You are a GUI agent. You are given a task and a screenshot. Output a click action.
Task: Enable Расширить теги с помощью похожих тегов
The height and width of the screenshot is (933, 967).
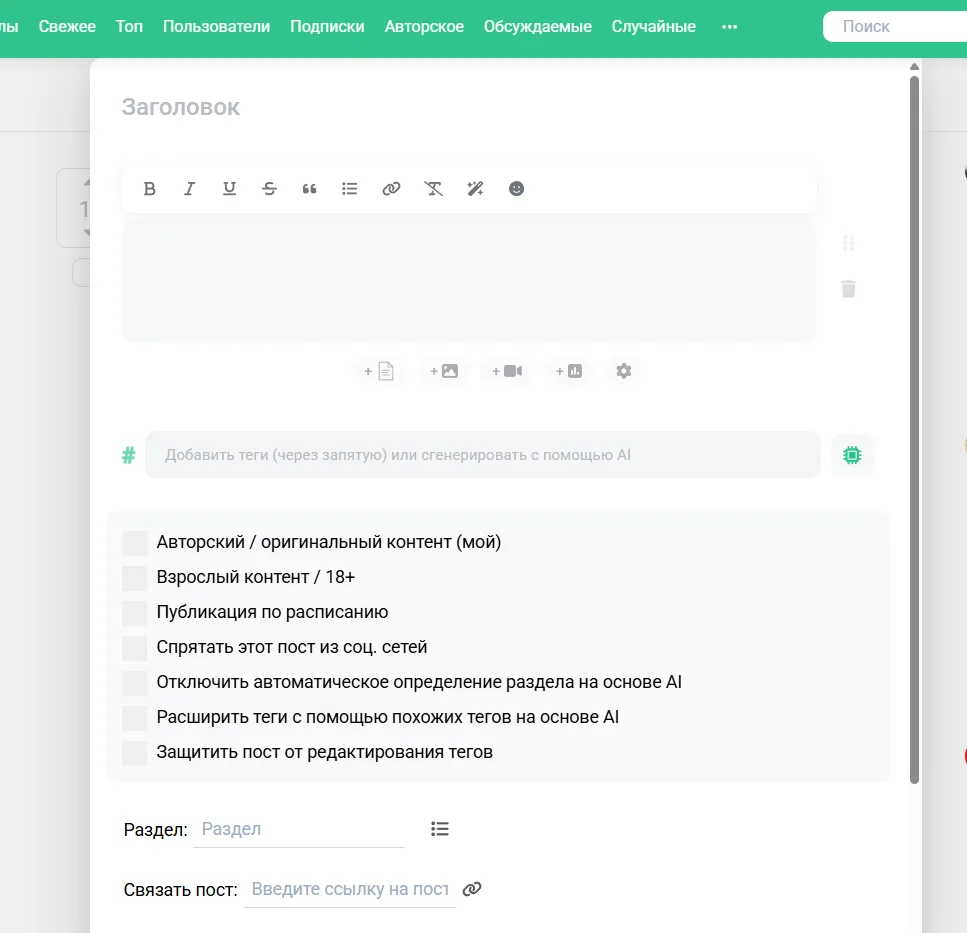(134, 718)
